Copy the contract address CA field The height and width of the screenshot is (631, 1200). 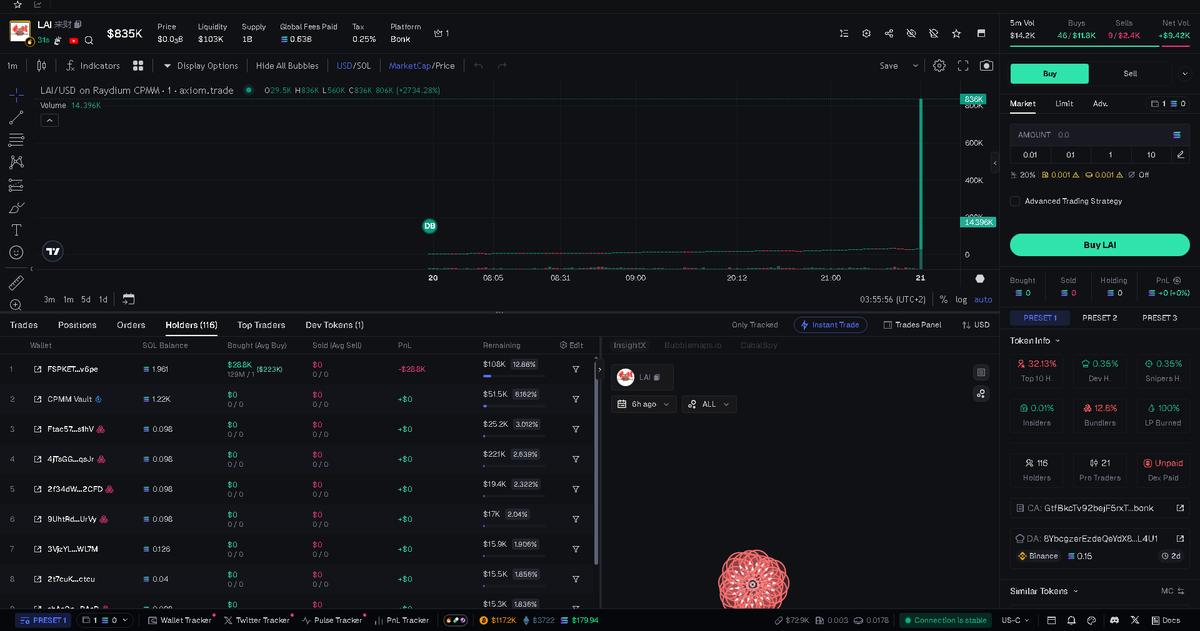coord(1099,508)
